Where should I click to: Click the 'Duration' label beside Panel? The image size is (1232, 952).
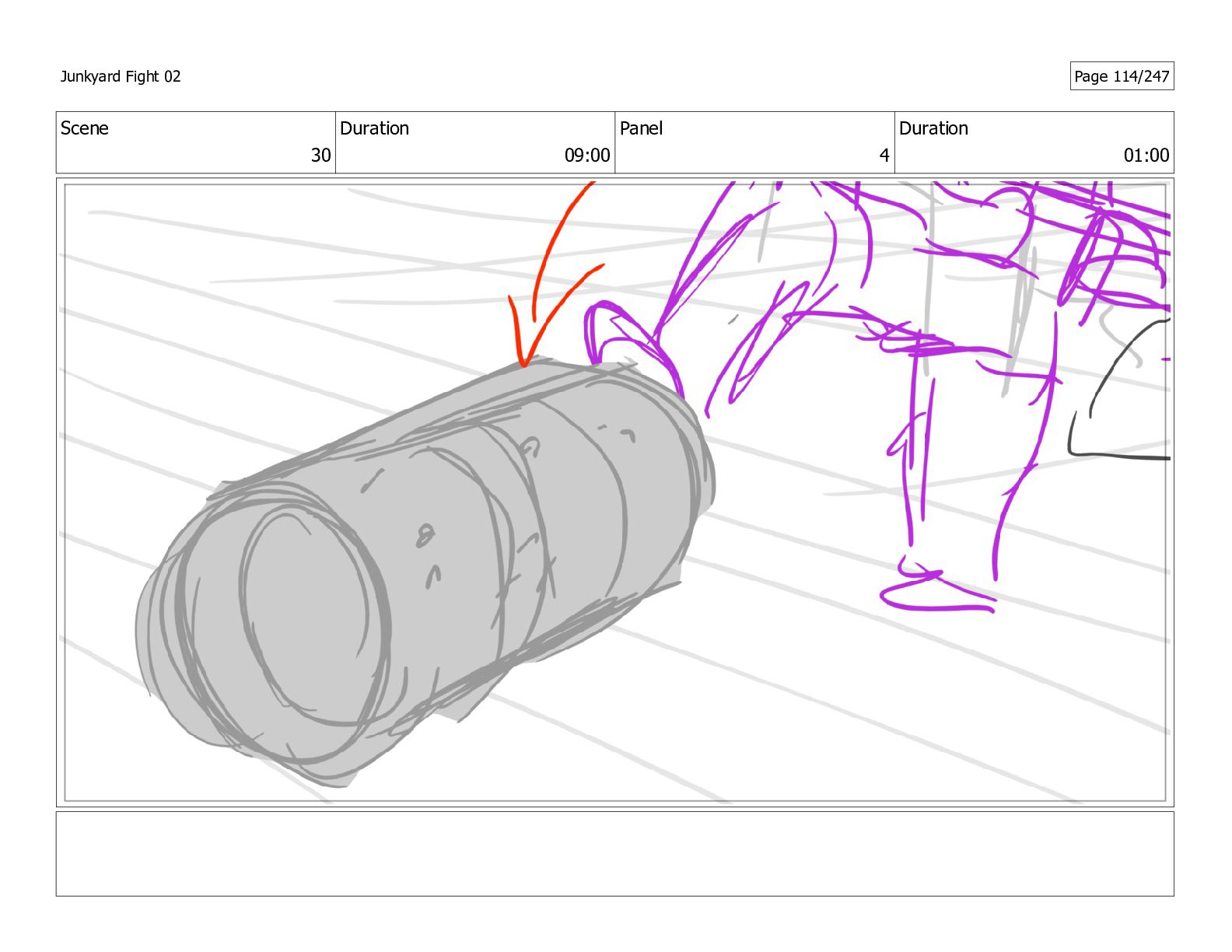[x=933, y=128]
